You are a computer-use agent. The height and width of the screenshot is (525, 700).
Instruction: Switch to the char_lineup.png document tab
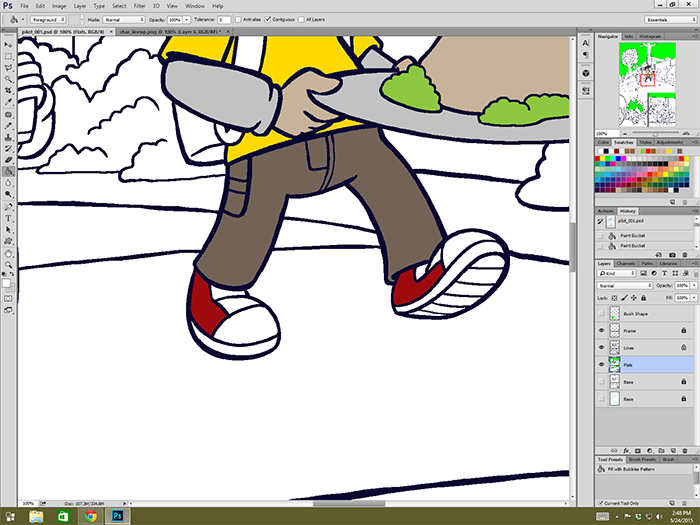[x=173, y=32]
